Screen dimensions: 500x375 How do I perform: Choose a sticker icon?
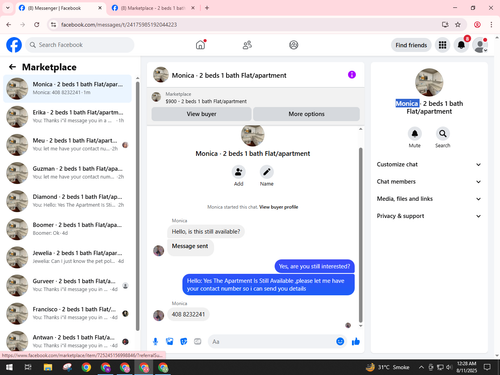coord(184,341)
